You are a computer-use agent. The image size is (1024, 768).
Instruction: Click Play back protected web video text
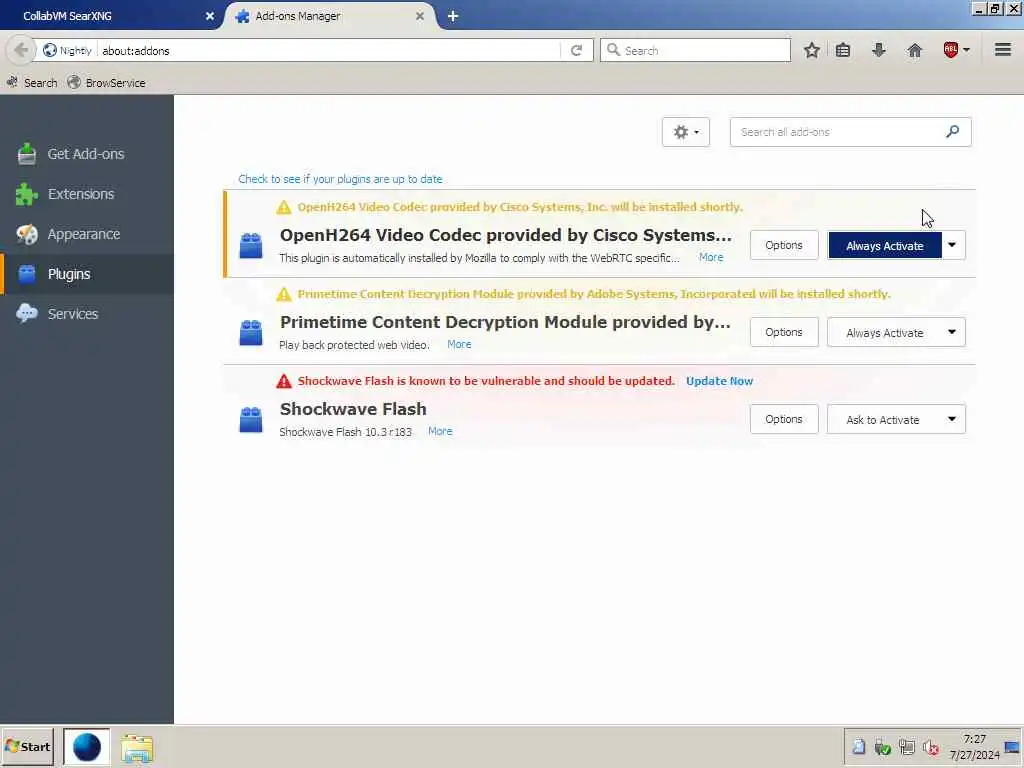click(x=354, y=345)
